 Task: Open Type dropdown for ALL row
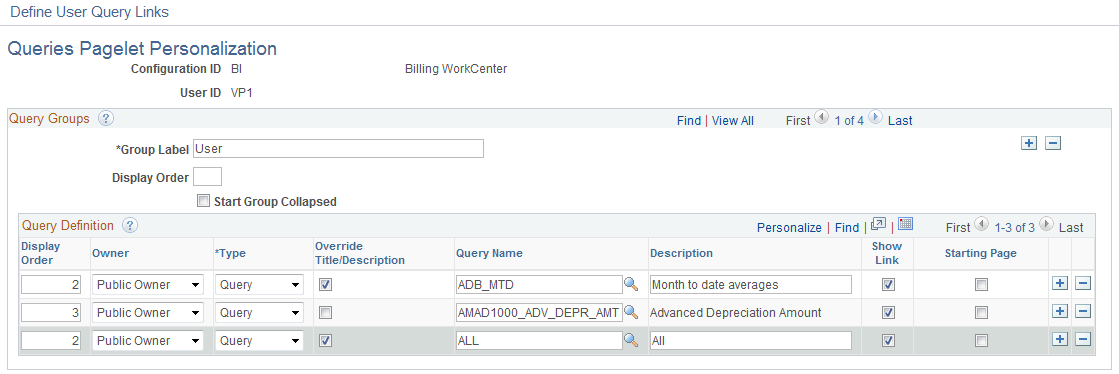pyautogui.click(x=259, y=341)
